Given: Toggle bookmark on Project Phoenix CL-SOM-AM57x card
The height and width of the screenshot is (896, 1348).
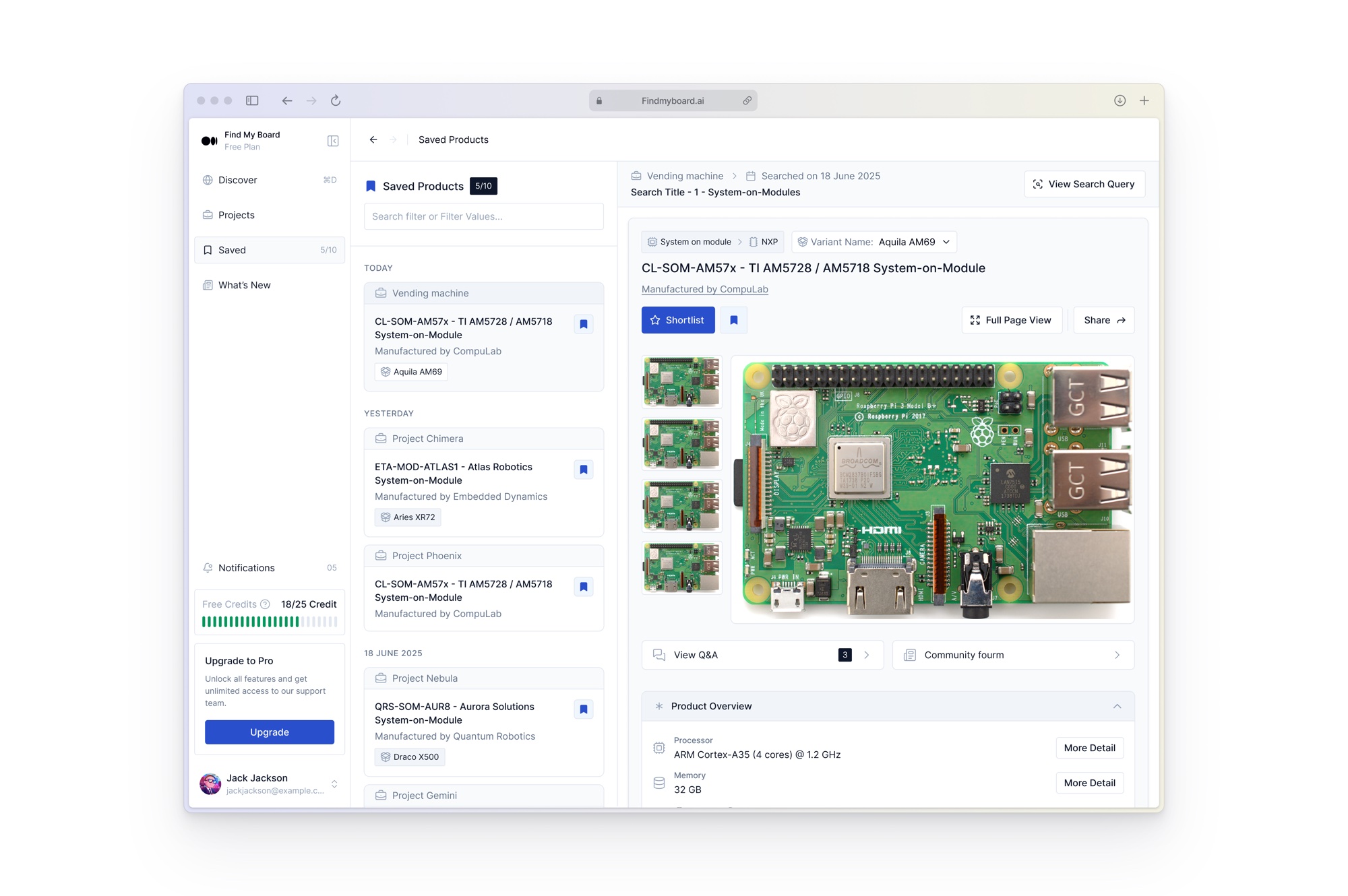Looking at the screenshot, I should tap(584, 587).
